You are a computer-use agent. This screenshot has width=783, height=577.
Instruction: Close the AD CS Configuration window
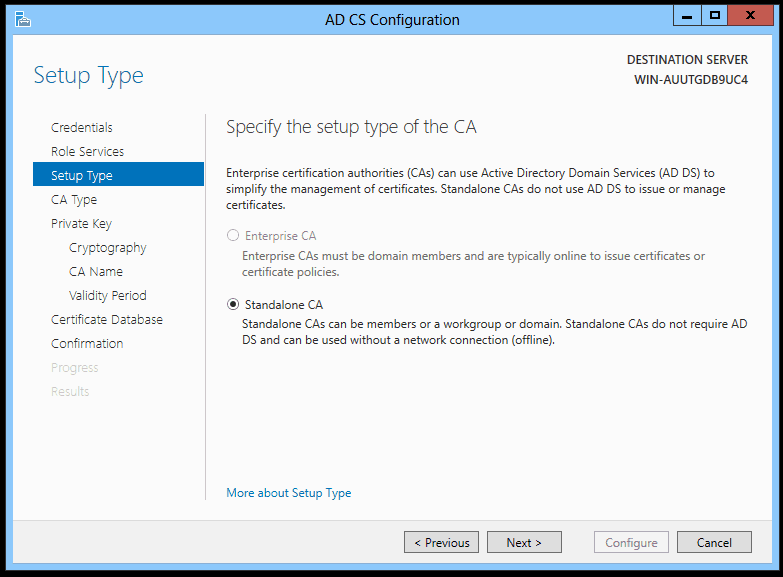750,16
